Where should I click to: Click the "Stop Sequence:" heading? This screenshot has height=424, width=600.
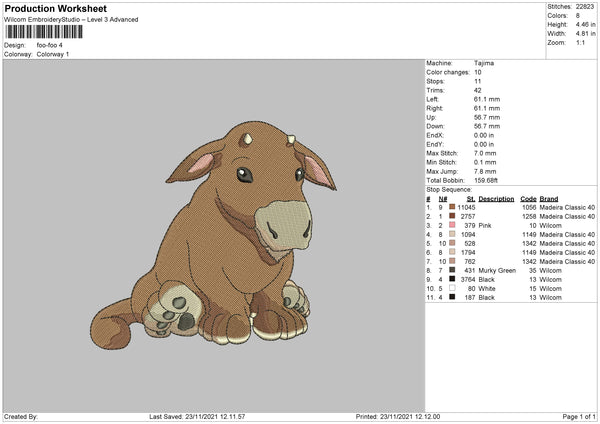(449, 189)
